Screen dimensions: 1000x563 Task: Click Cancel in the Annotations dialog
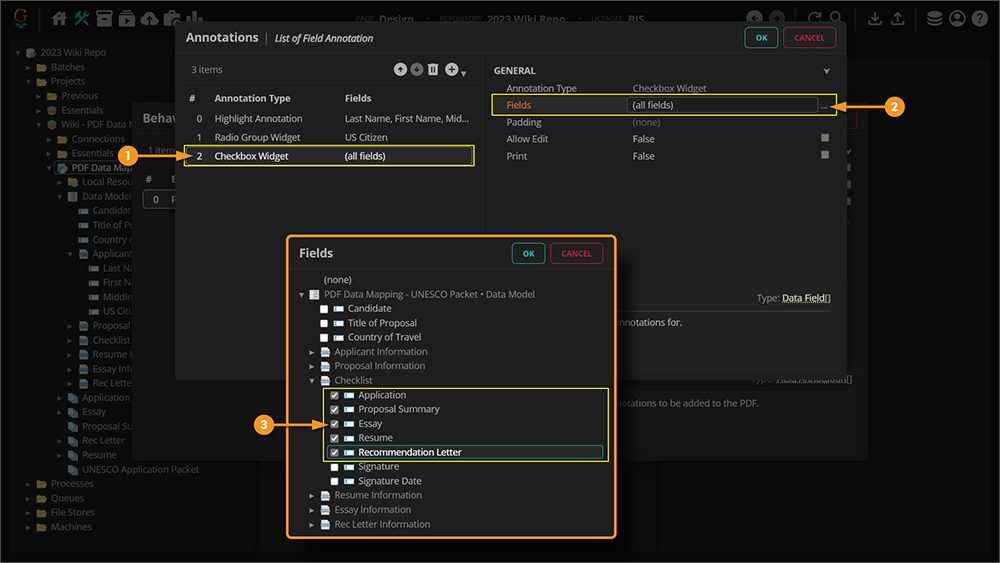tap(809, 38)
